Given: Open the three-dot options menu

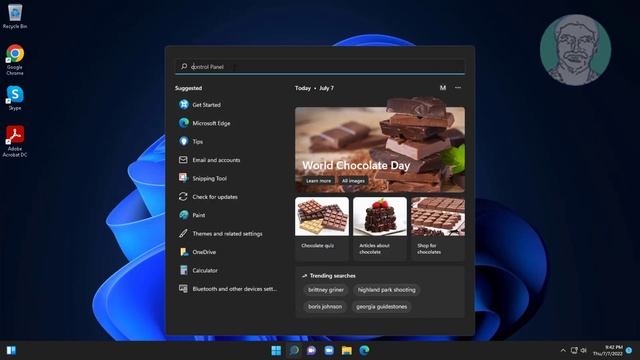Looking at the screenshot, I should pos(458,88).
